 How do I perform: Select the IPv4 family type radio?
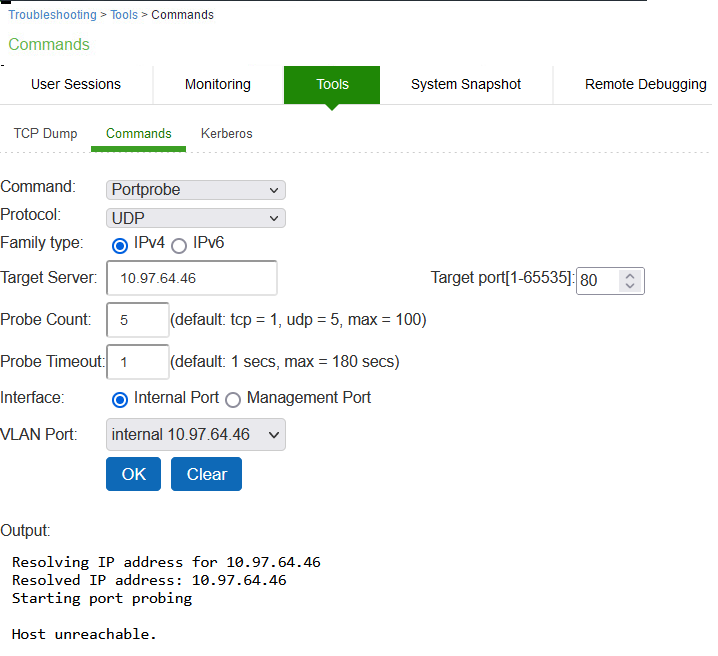[120, 246]
